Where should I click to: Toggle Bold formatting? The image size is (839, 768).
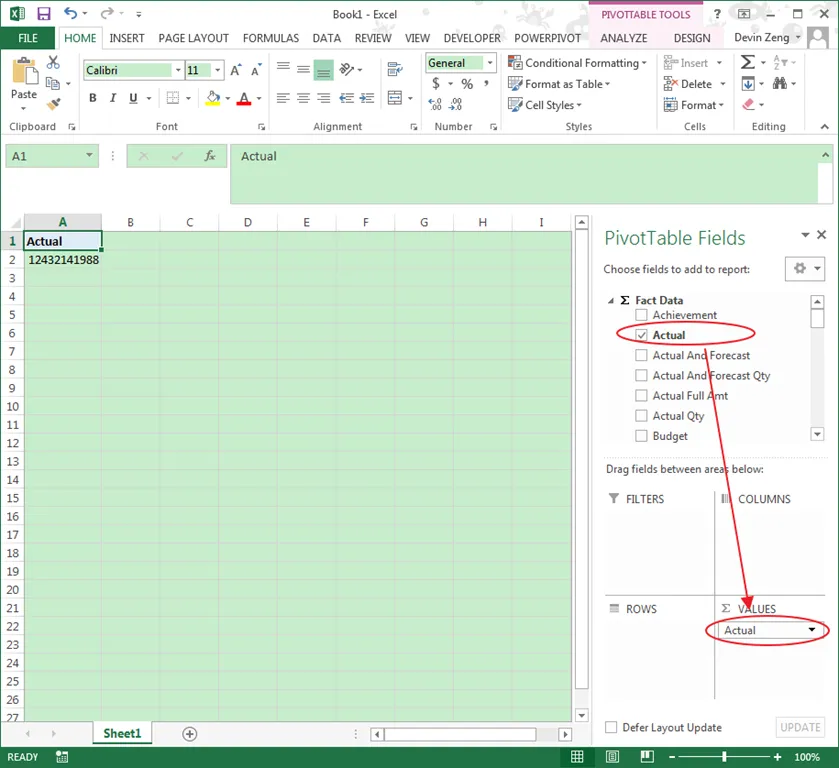click(x=93, y=98)
